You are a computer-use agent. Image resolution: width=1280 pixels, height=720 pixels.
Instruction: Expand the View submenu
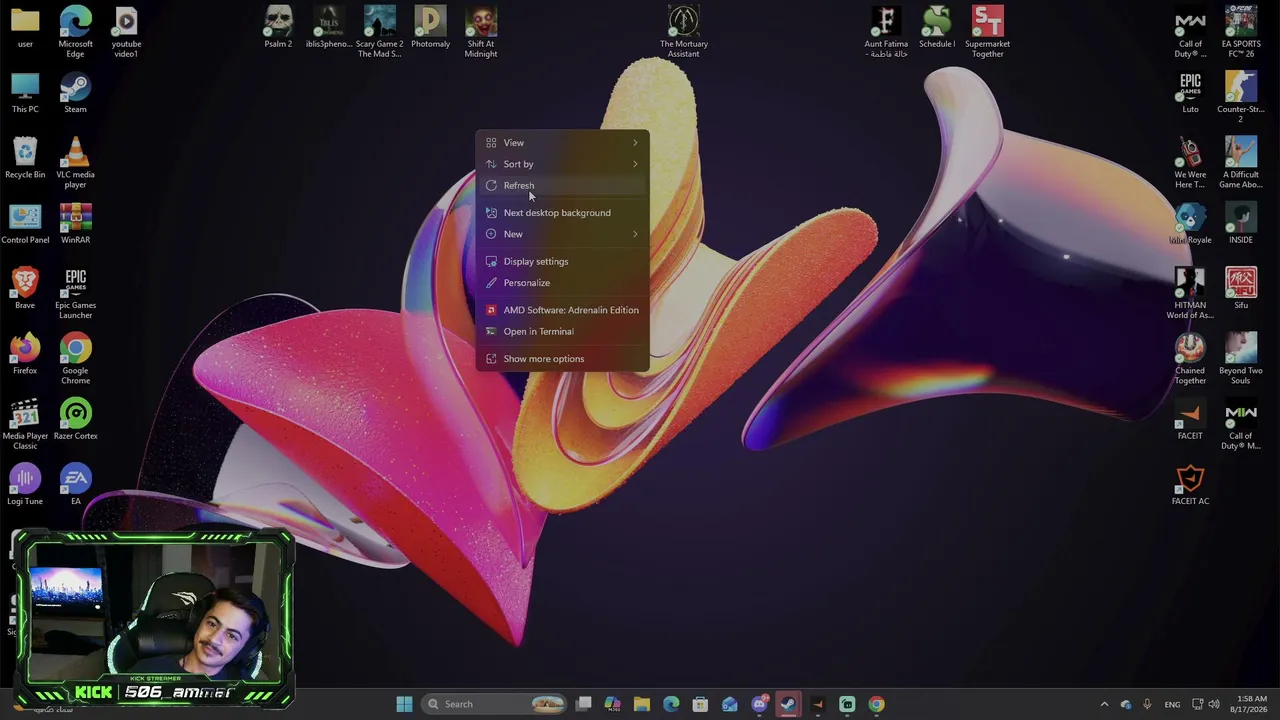click(562, 143)
